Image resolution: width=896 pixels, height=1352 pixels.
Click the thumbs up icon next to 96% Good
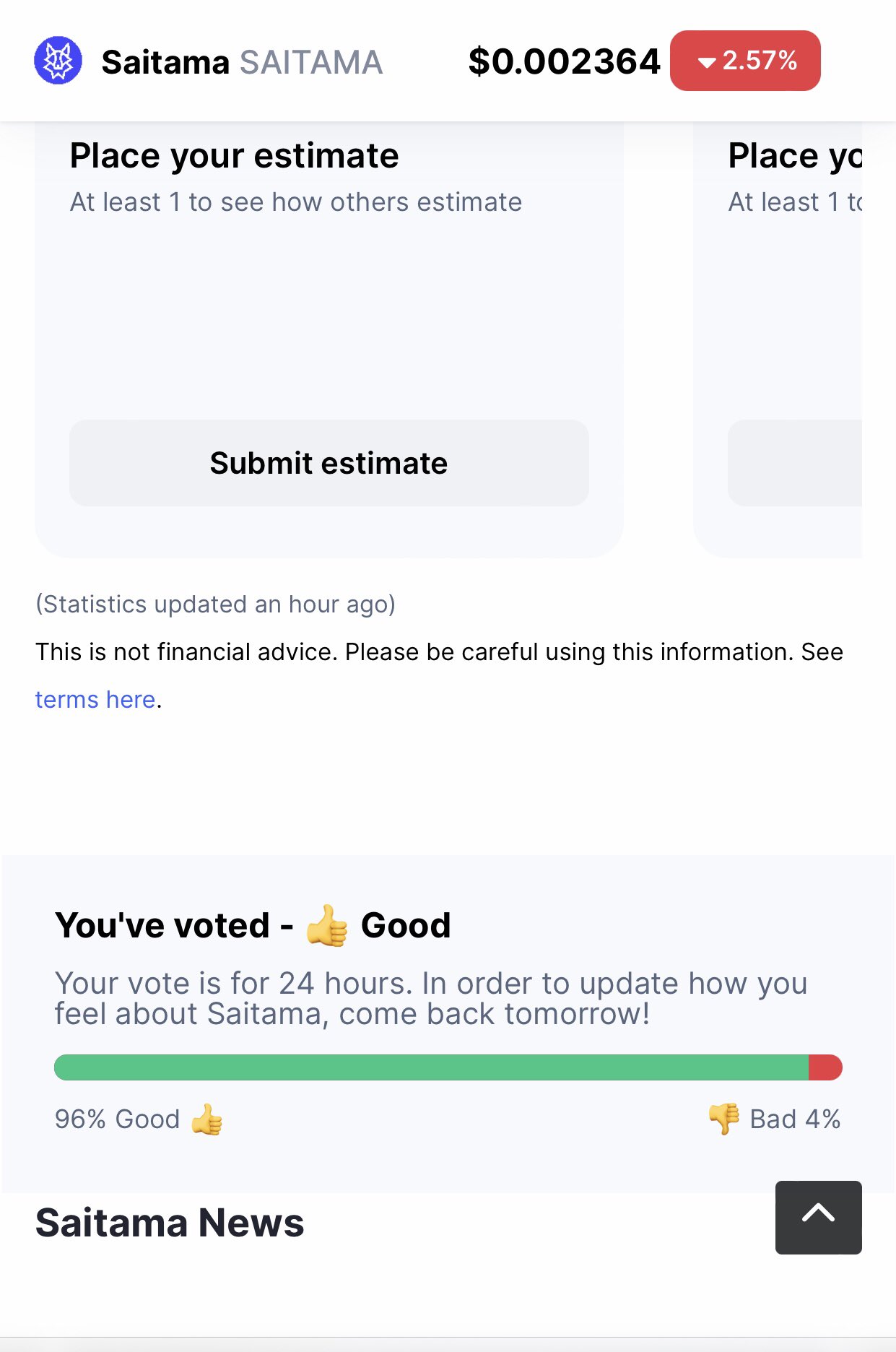point(206,1119)
